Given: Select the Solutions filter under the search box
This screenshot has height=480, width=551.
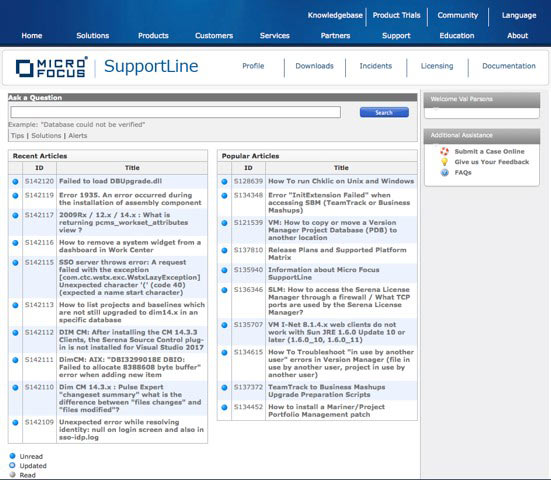Looking at the screenshot, I should click(46, 136).
